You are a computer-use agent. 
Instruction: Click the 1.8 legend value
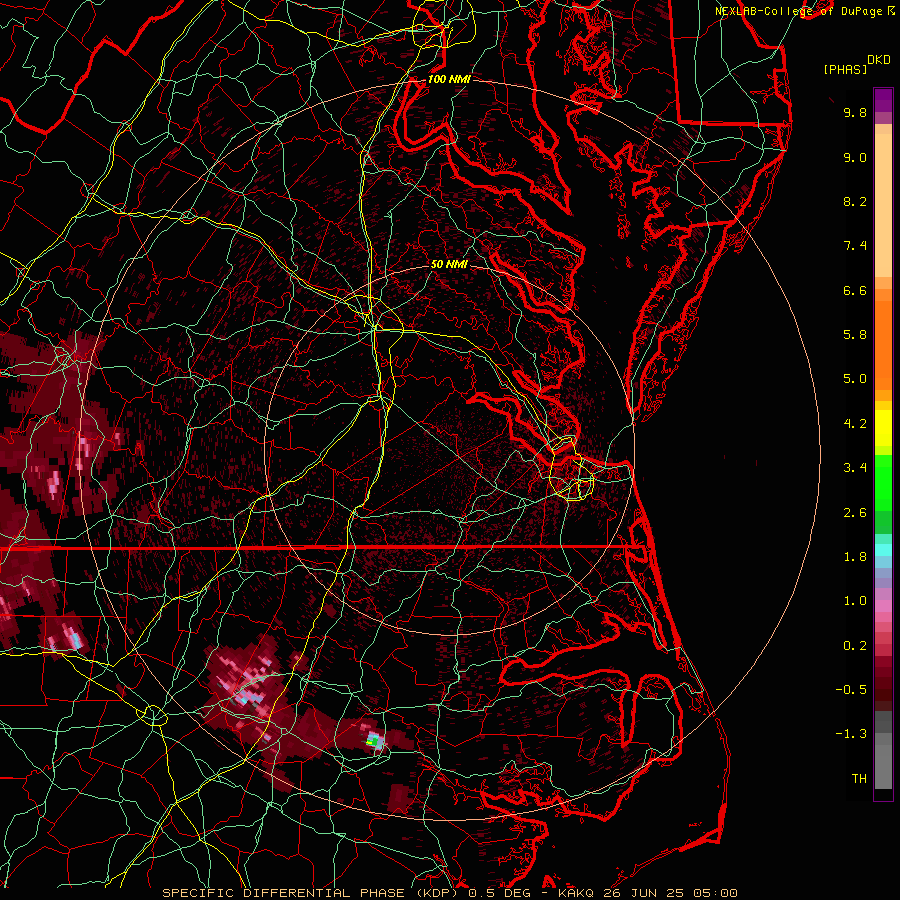point(855,557)
